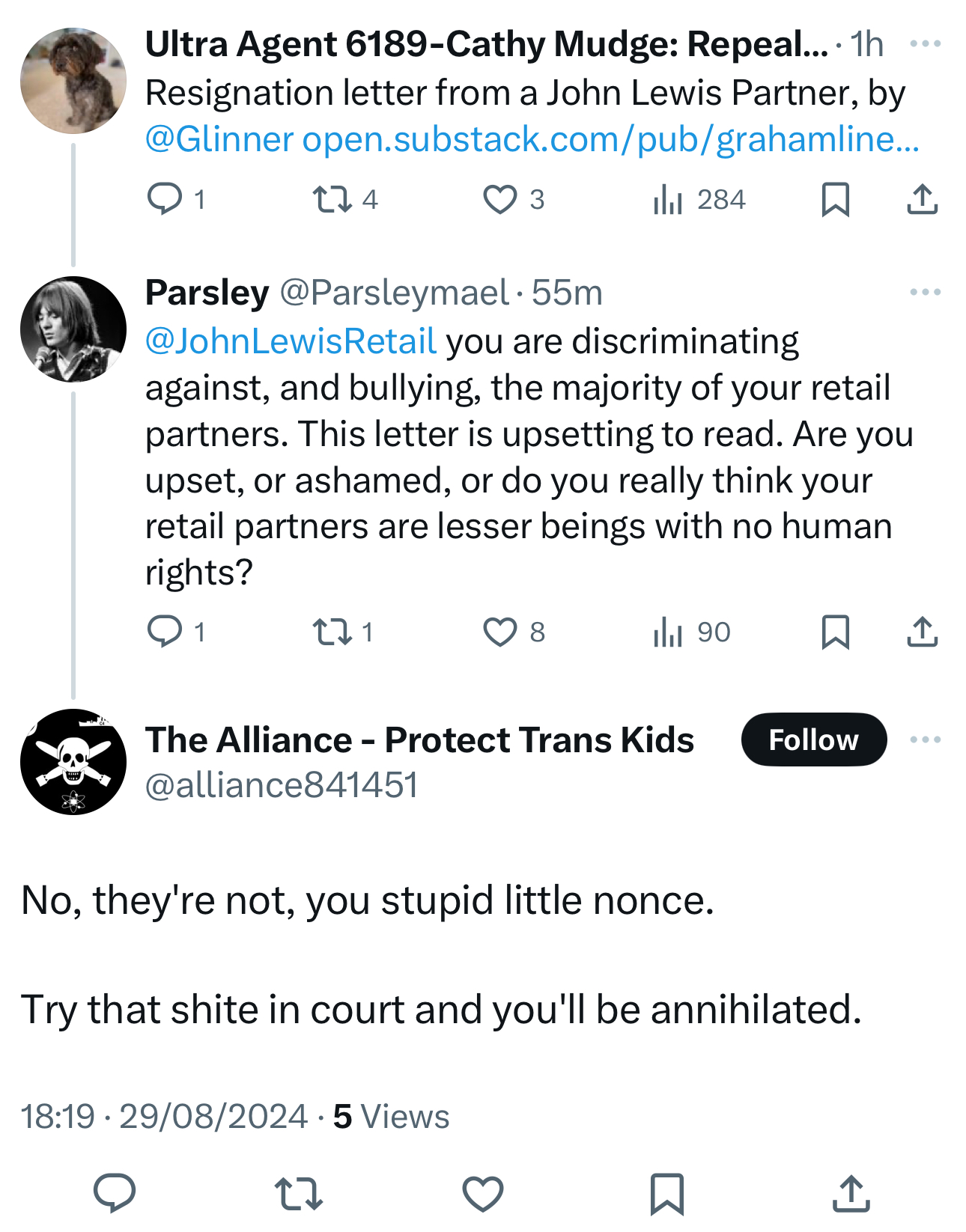Open the skull avatar of The Alliance
This screenshot has height=1232, width=966.
click(73, 762)
